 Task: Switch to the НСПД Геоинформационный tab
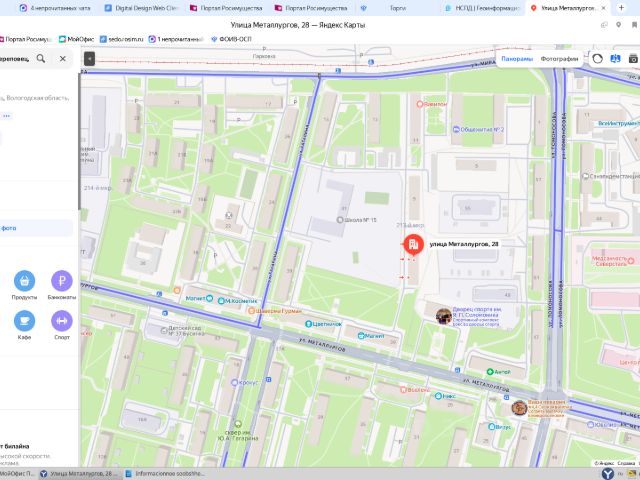point(482,8)
